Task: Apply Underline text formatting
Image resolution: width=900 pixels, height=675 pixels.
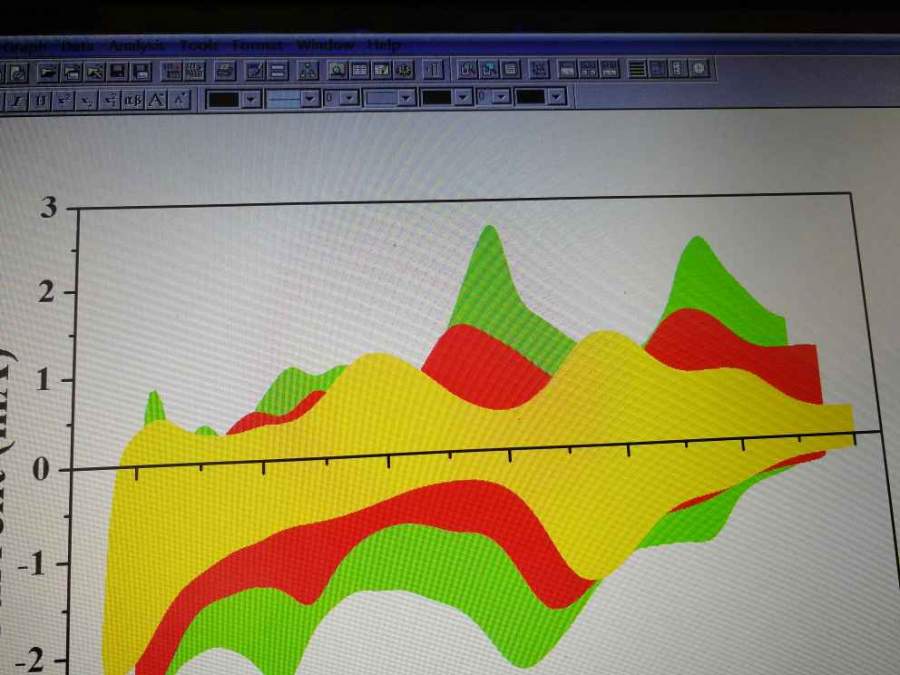Action: tap(40, 101)
